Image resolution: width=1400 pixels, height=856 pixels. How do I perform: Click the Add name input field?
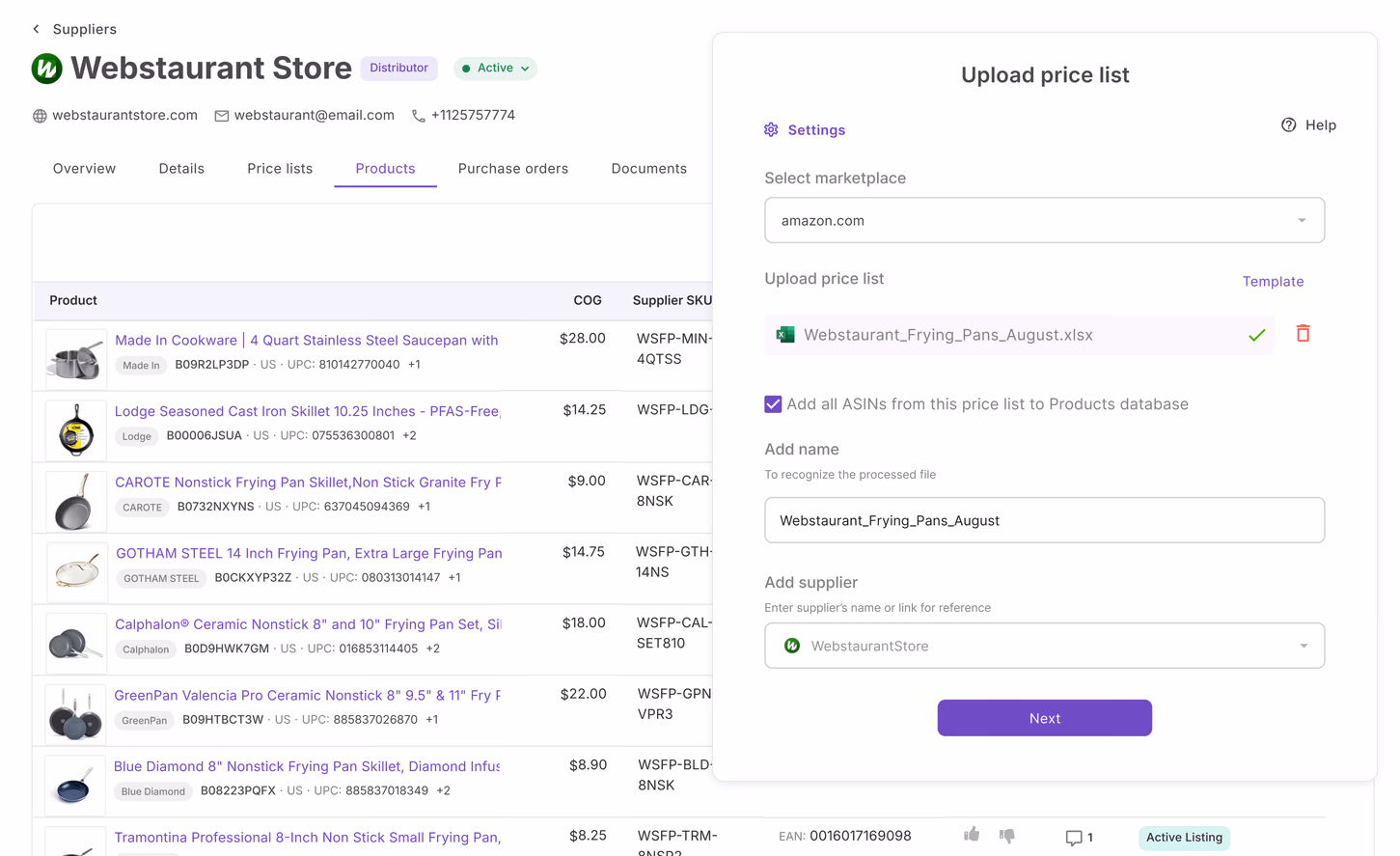click(1044, 520)
